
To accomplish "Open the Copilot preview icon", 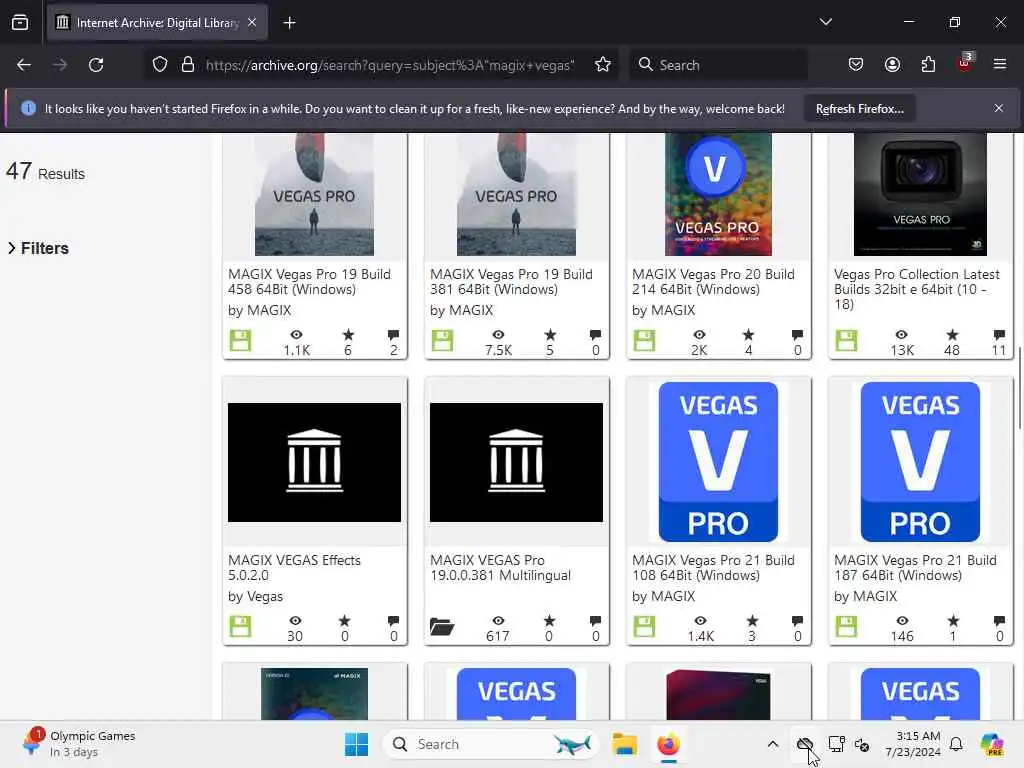I will [x=992, y=744].
